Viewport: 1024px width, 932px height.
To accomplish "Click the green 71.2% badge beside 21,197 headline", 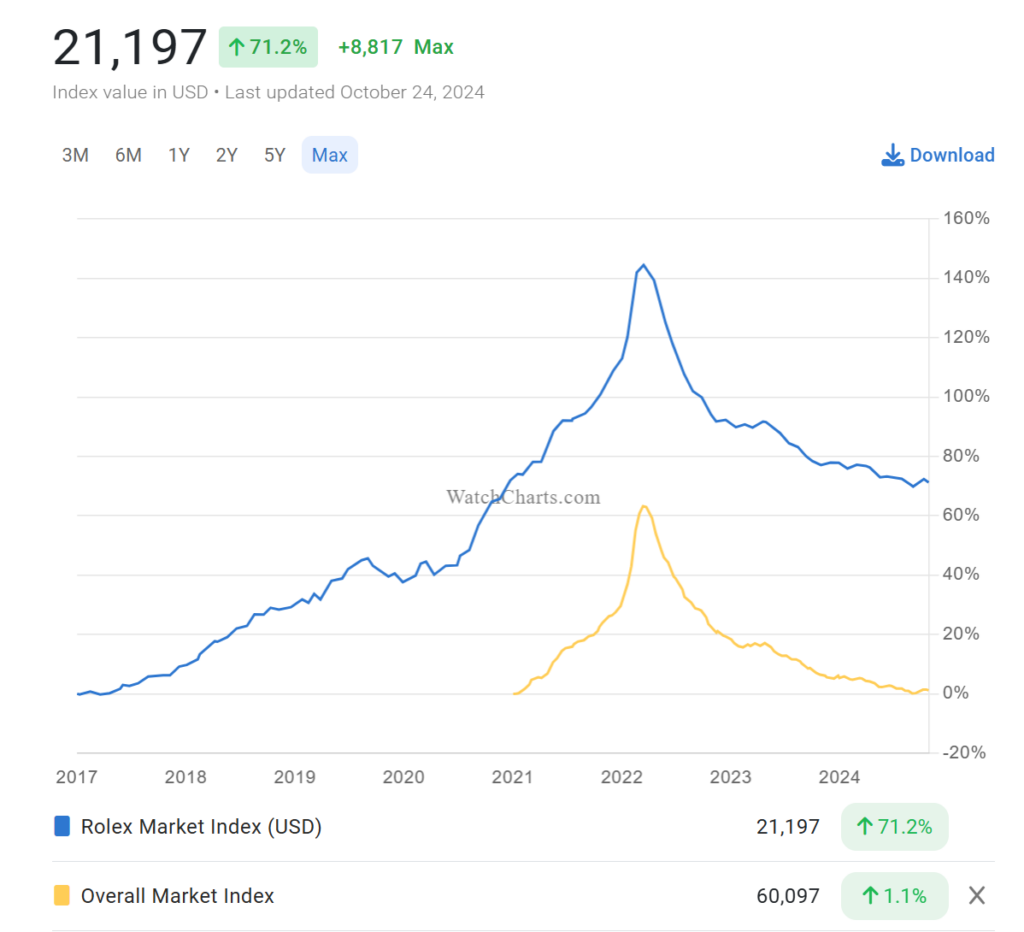I will click(x=268, y=47).
